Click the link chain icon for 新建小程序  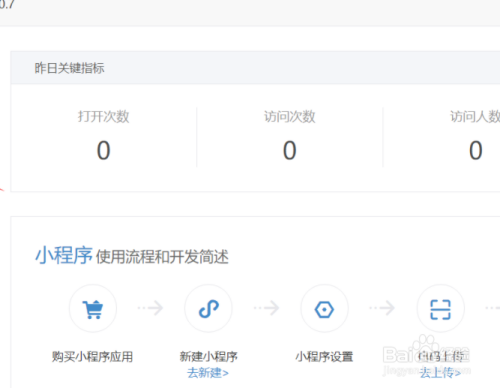[x=209, y=308]
